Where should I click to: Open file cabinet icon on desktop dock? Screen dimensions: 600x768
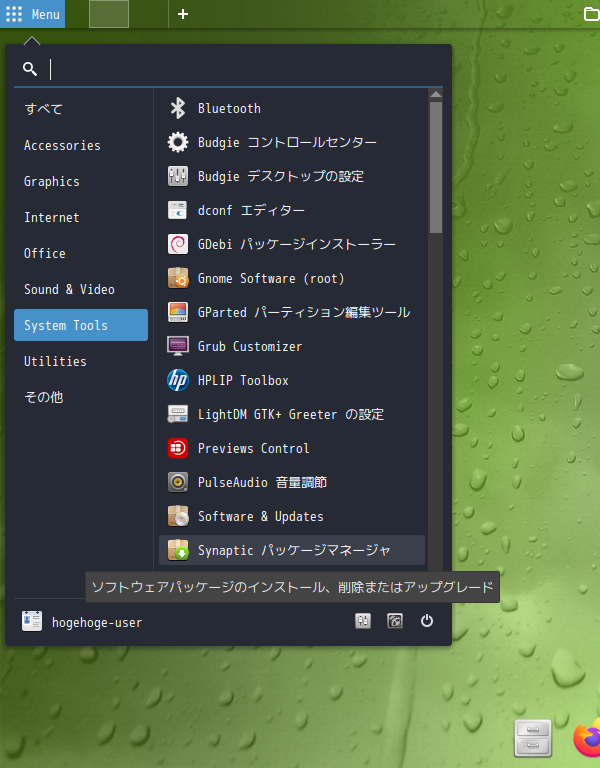click(533, 738)
